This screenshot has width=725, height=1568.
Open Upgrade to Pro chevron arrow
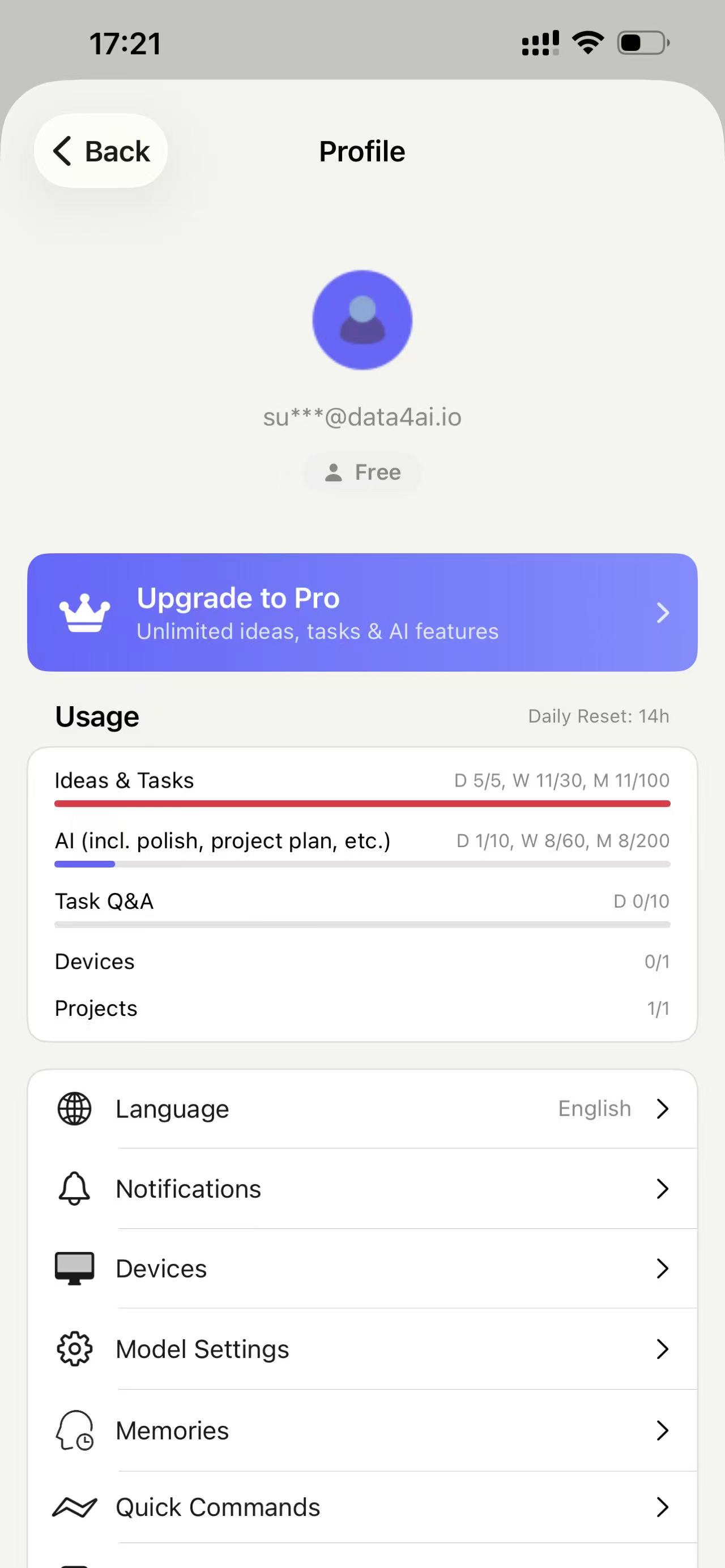662,612
